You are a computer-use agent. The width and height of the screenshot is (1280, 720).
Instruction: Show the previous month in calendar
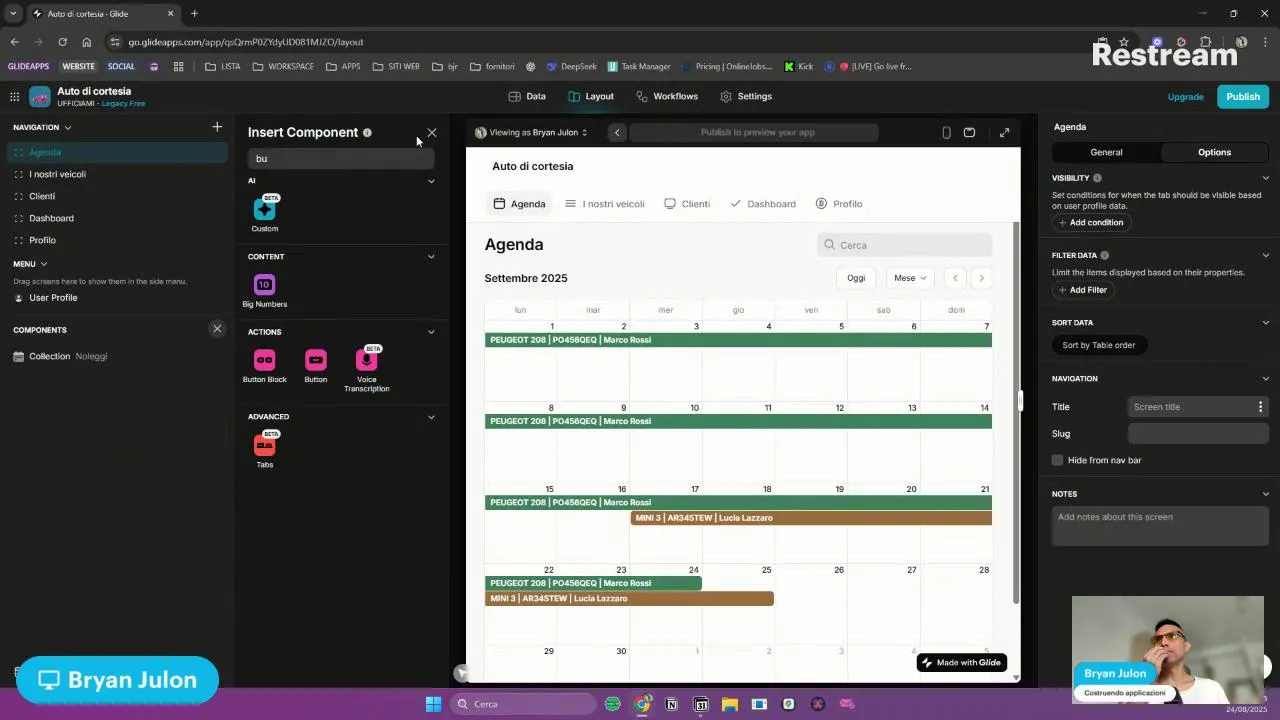(x=955, y=278)
